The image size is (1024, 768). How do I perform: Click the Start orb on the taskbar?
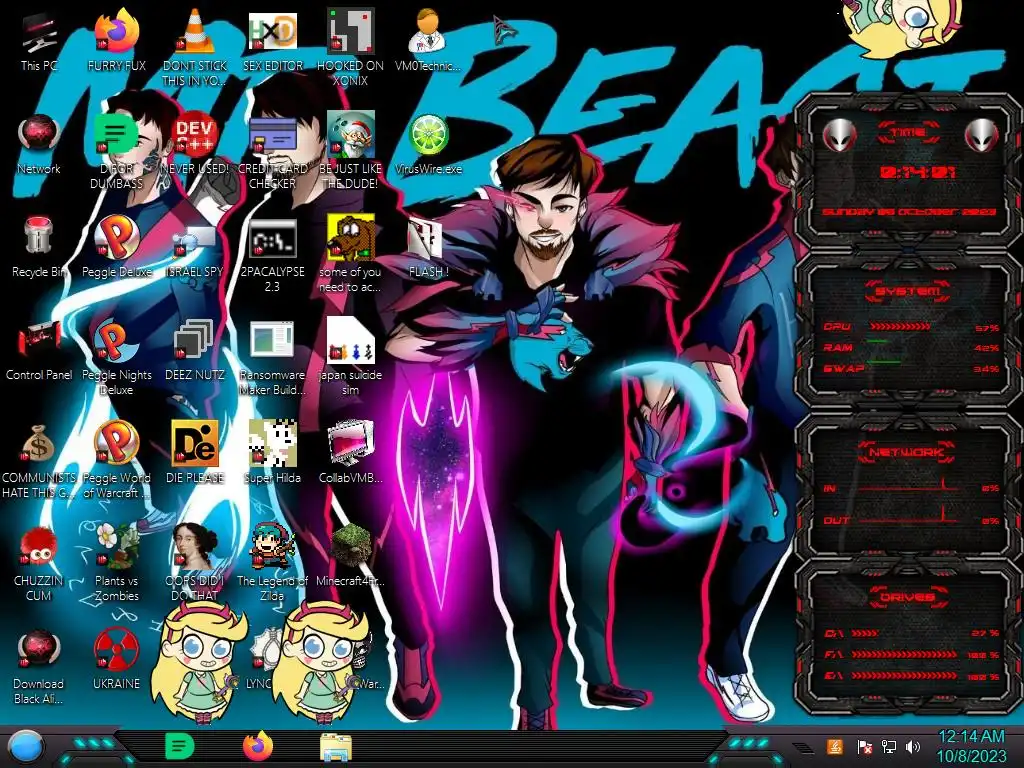coord(26,748)
